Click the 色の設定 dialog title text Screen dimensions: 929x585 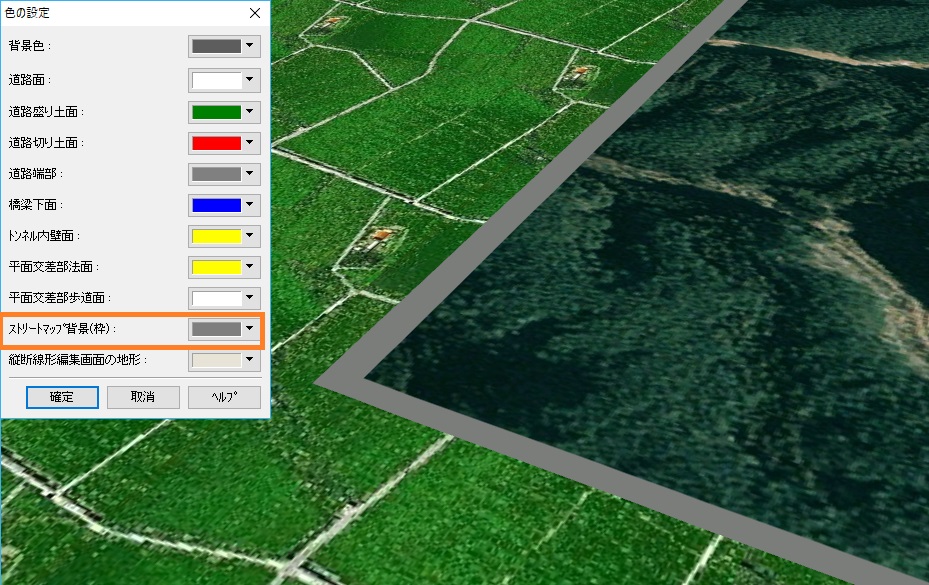point(27,12)
